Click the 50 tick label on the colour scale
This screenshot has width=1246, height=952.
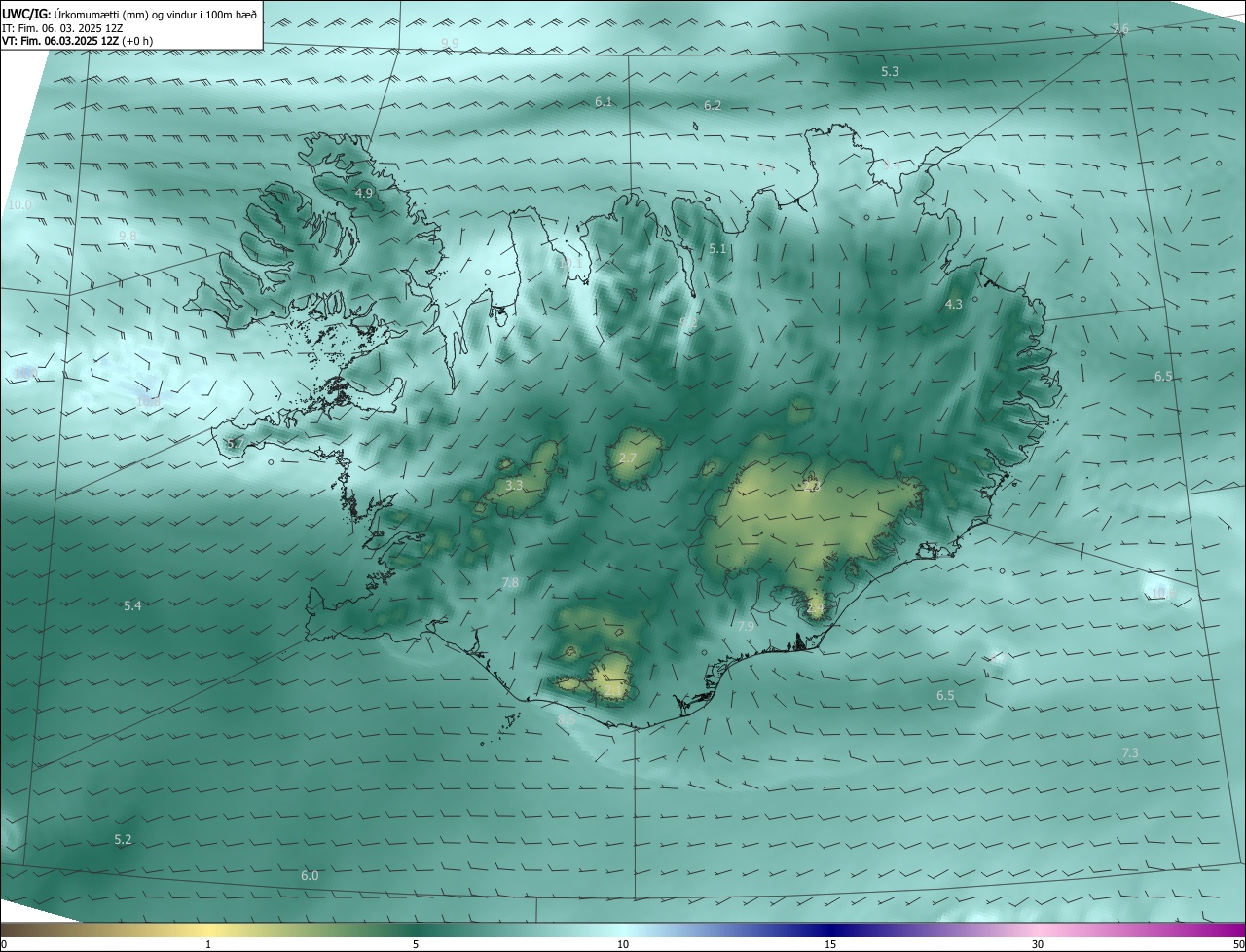coord(1238,945)
